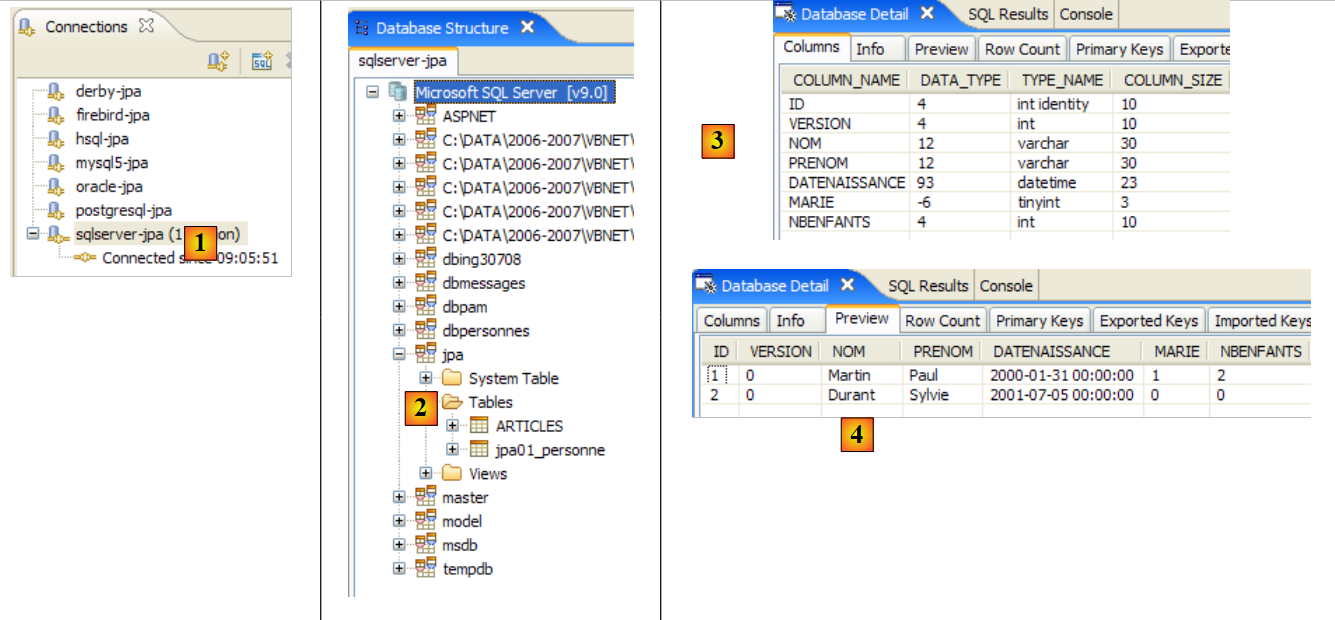
Task: Select the oracle-jpa connection
Action: (109, 187)
